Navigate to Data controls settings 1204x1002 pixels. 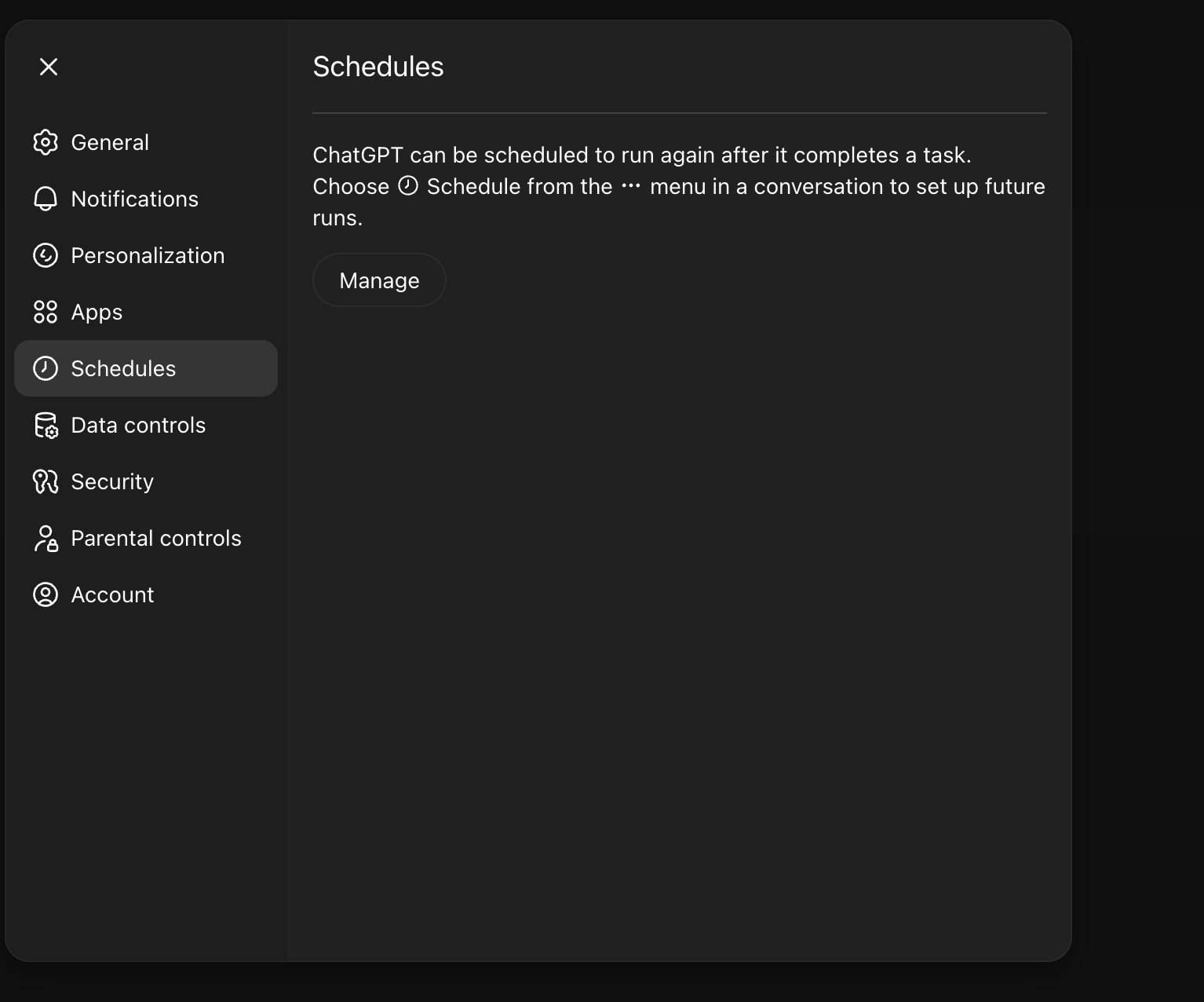138,425
